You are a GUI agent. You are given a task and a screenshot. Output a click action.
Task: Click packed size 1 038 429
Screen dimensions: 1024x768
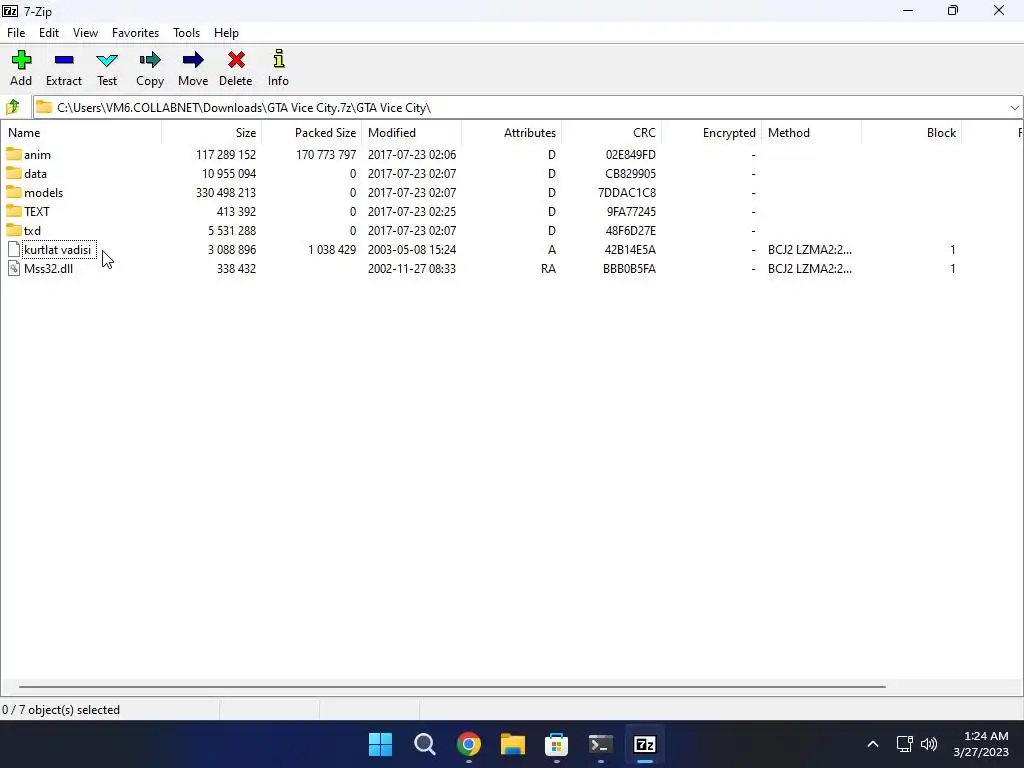[x=332, y=249]
